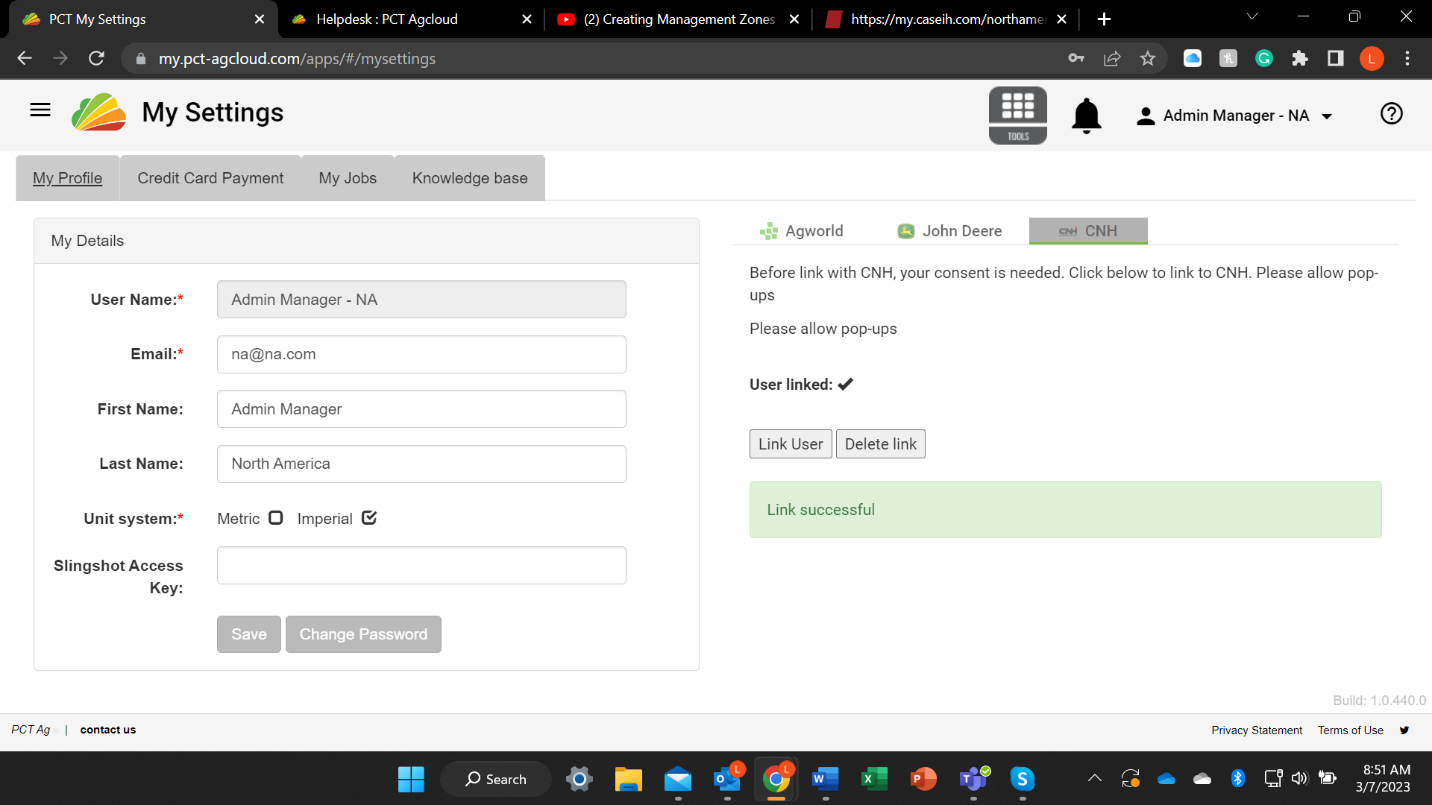This screenshot has width=1432, height=805.
Task: Click the PCT Agcloud logo
Action: [x=99, y=113]
